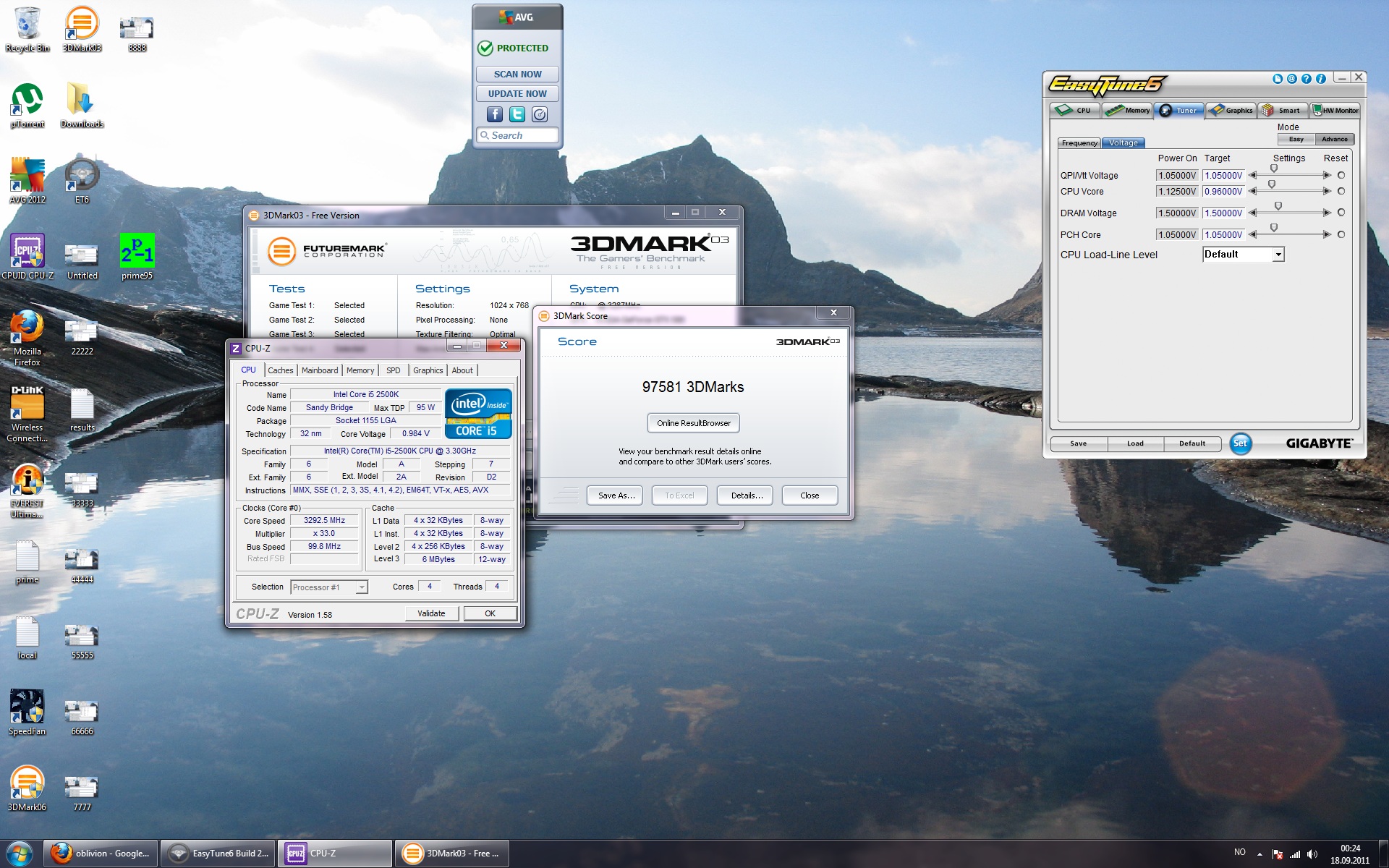Click the AVG gadget Search field
Viewport: 1389px width, 868px height.
(x=517, y=135)
